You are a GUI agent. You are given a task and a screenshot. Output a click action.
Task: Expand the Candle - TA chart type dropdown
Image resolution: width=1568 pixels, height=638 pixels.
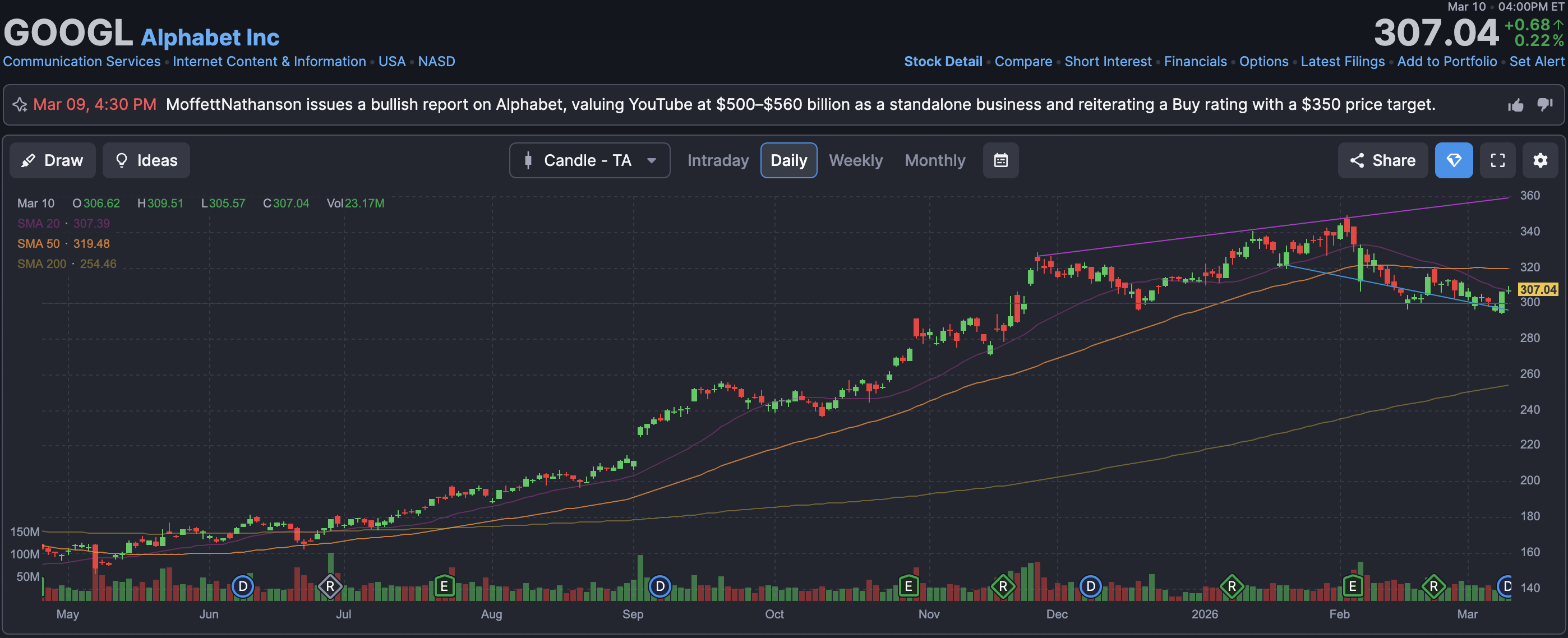pyautogui.click(x=589, y=161)
